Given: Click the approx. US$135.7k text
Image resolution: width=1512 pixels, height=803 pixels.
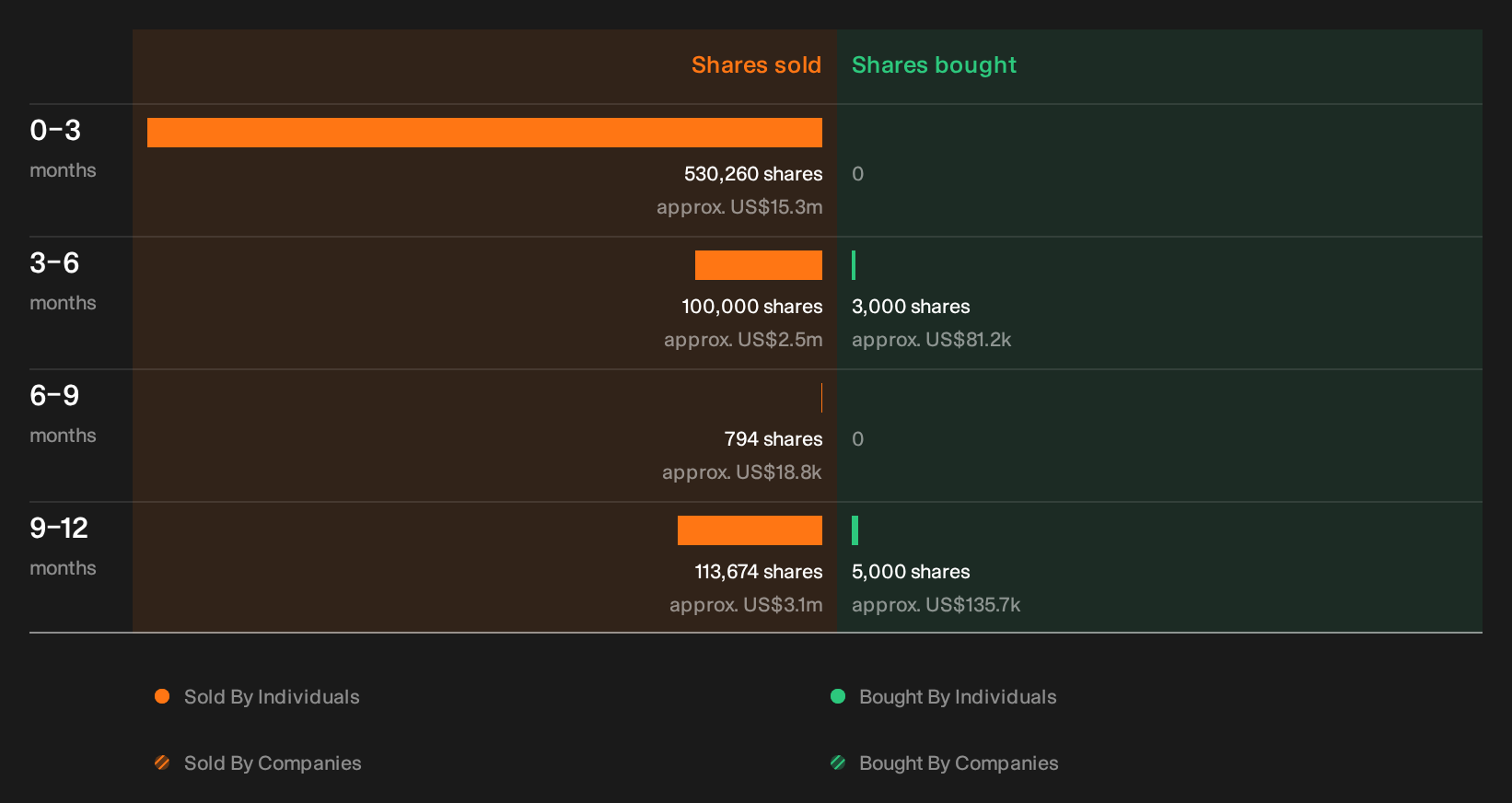Looking at the screenshot, I should pyautogui.click(x=936, y=605).
